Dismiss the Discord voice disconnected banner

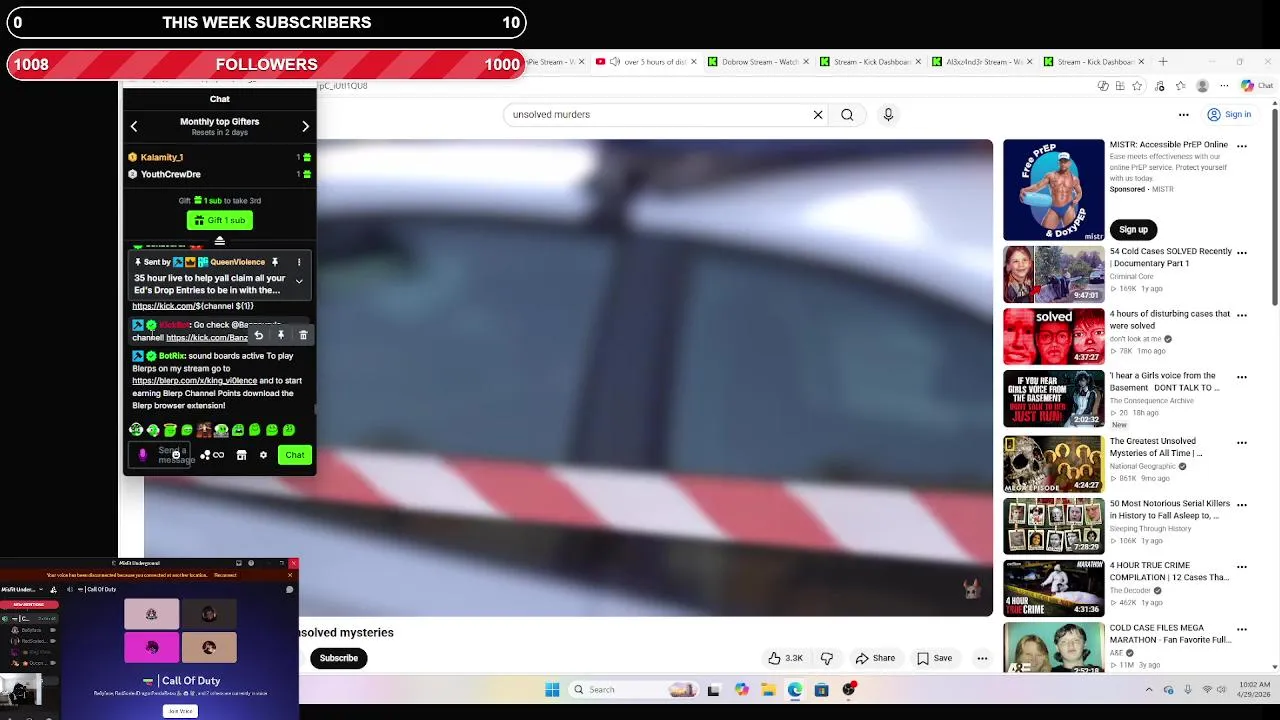pos(290,575)
